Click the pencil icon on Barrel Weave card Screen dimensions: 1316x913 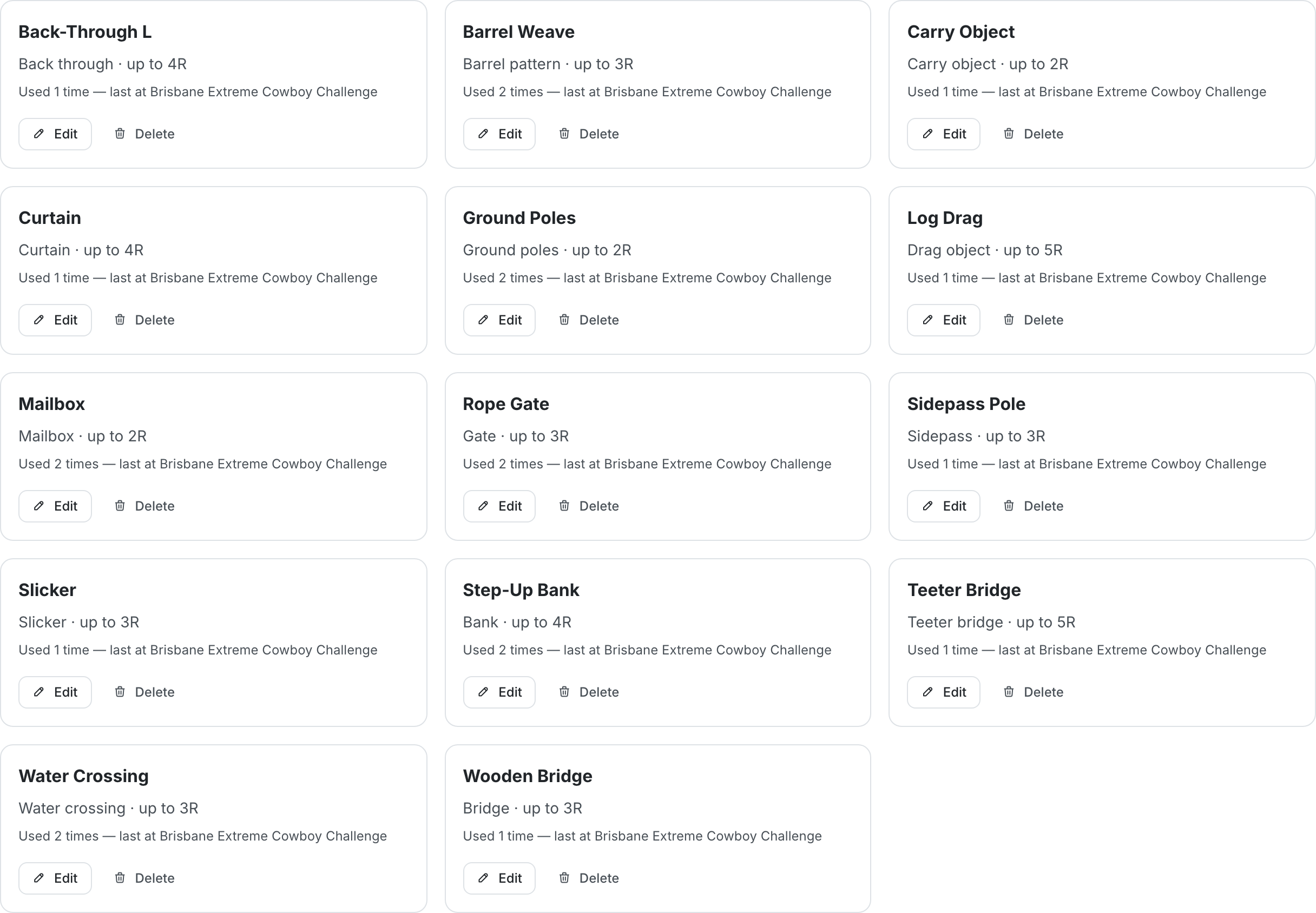point(483,134)
